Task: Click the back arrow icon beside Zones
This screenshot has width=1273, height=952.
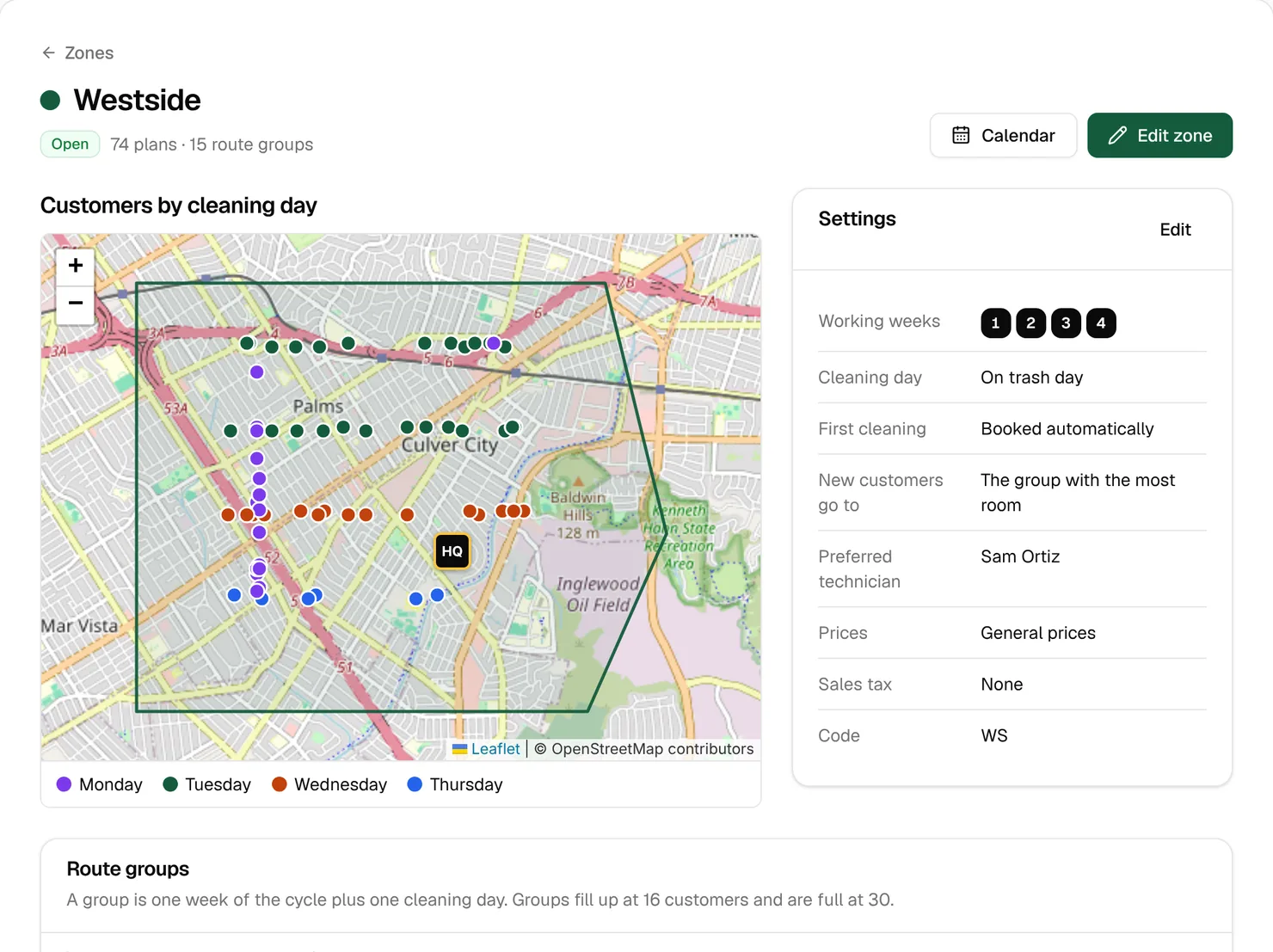Action: click(49, 53)
